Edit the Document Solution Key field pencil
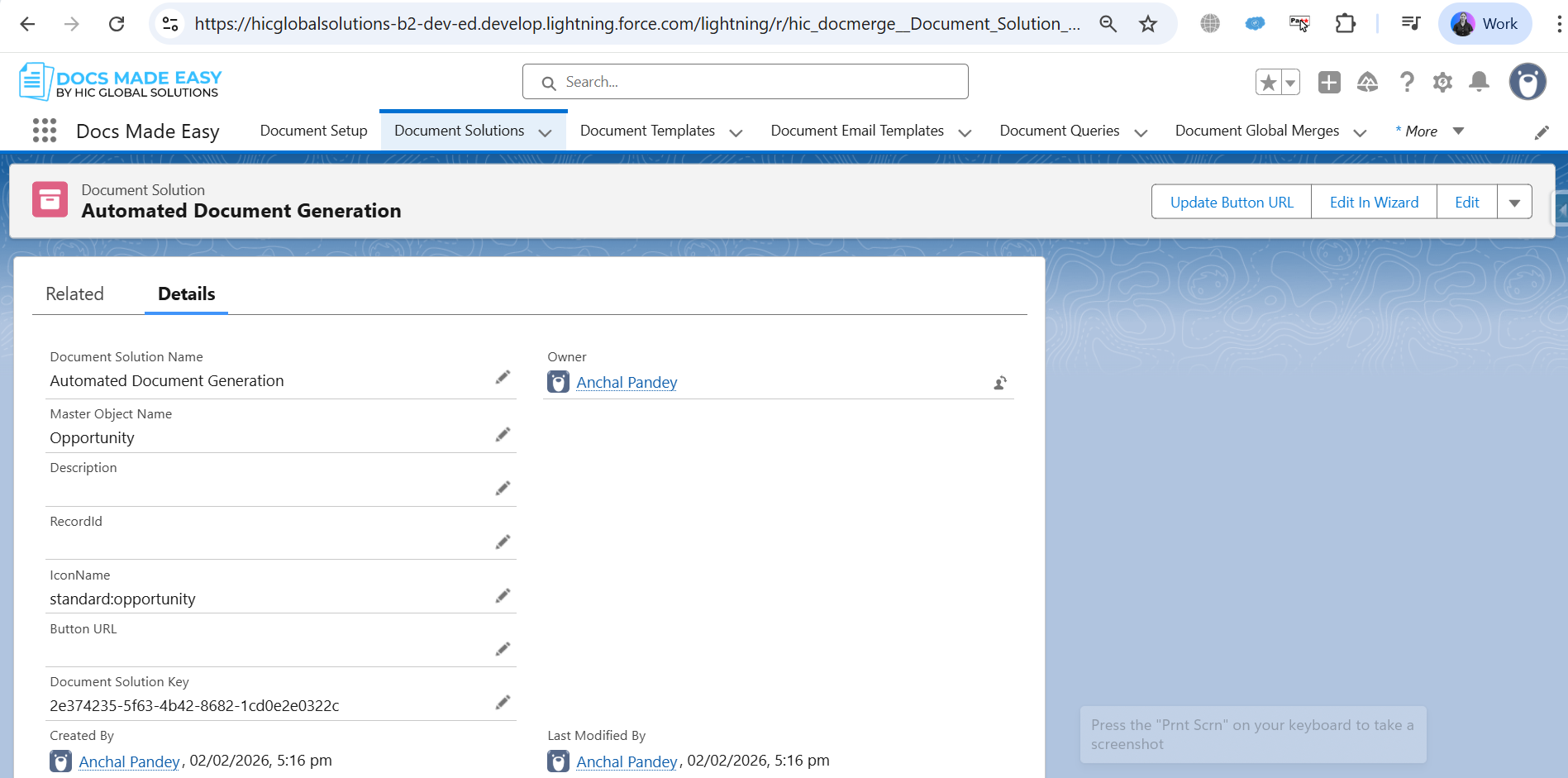Screen dimensions: 1568x778 pos(503,703)
